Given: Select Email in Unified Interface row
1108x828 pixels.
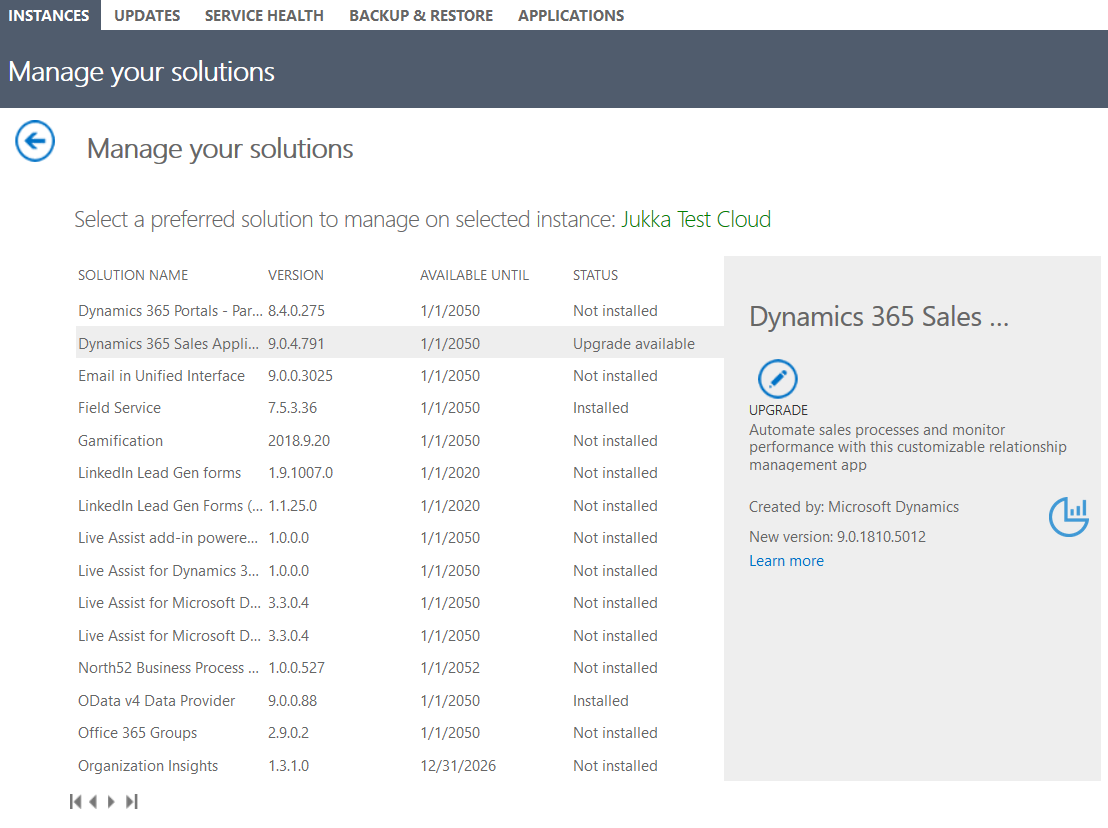Looking at the screenshot, I should click(x=400, y=376).
